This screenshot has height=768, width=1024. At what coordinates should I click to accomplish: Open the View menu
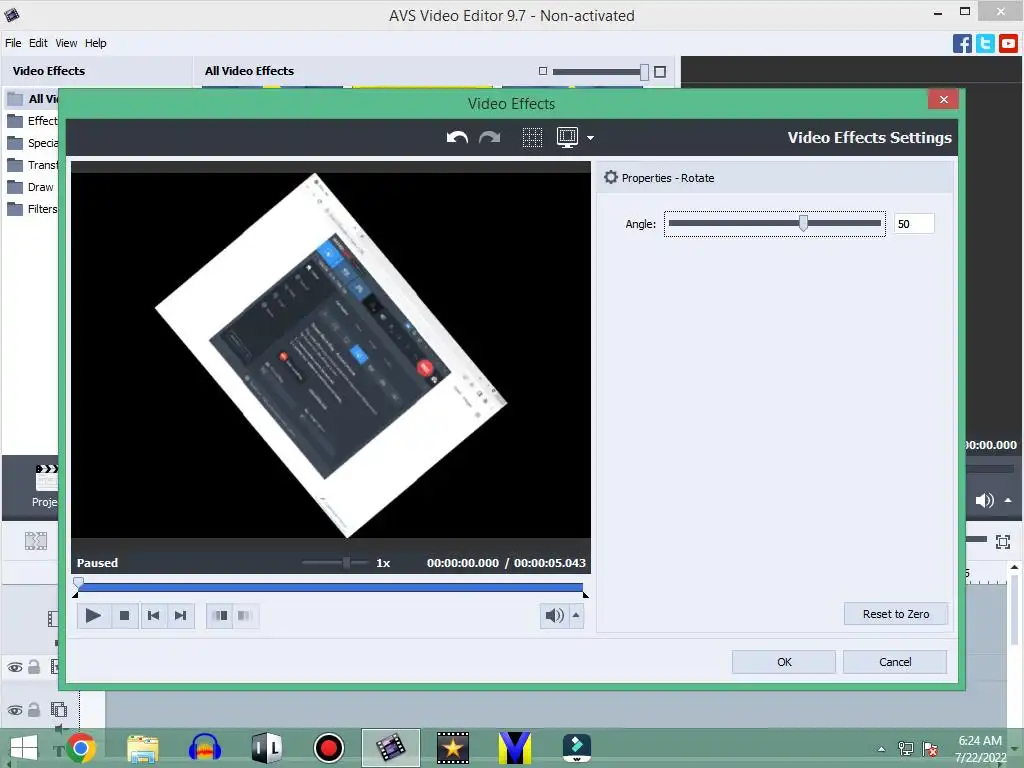coord(66,43)
